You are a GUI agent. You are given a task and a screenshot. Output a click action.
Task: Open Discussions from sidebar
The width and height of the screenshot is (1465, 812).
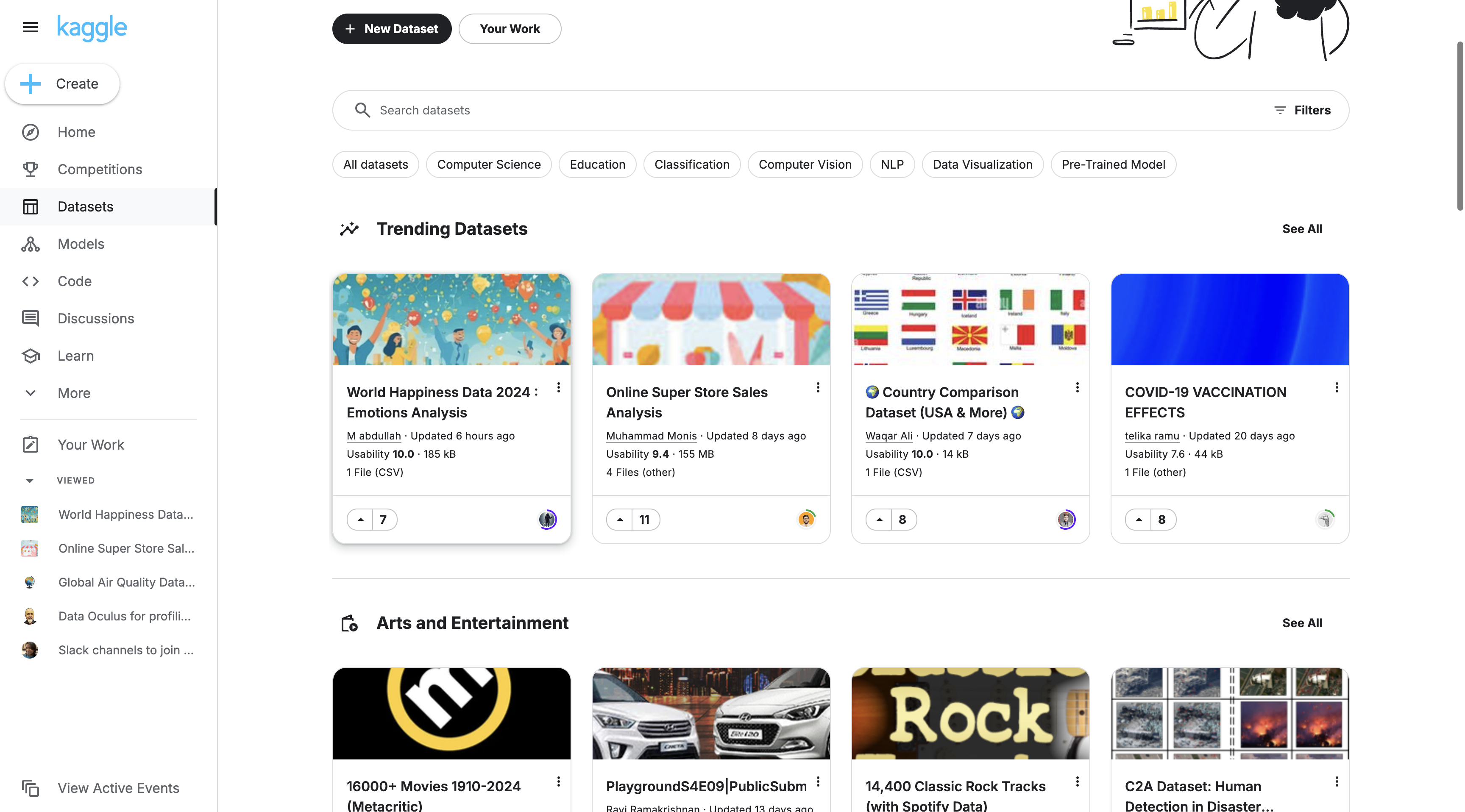point(95,318)
